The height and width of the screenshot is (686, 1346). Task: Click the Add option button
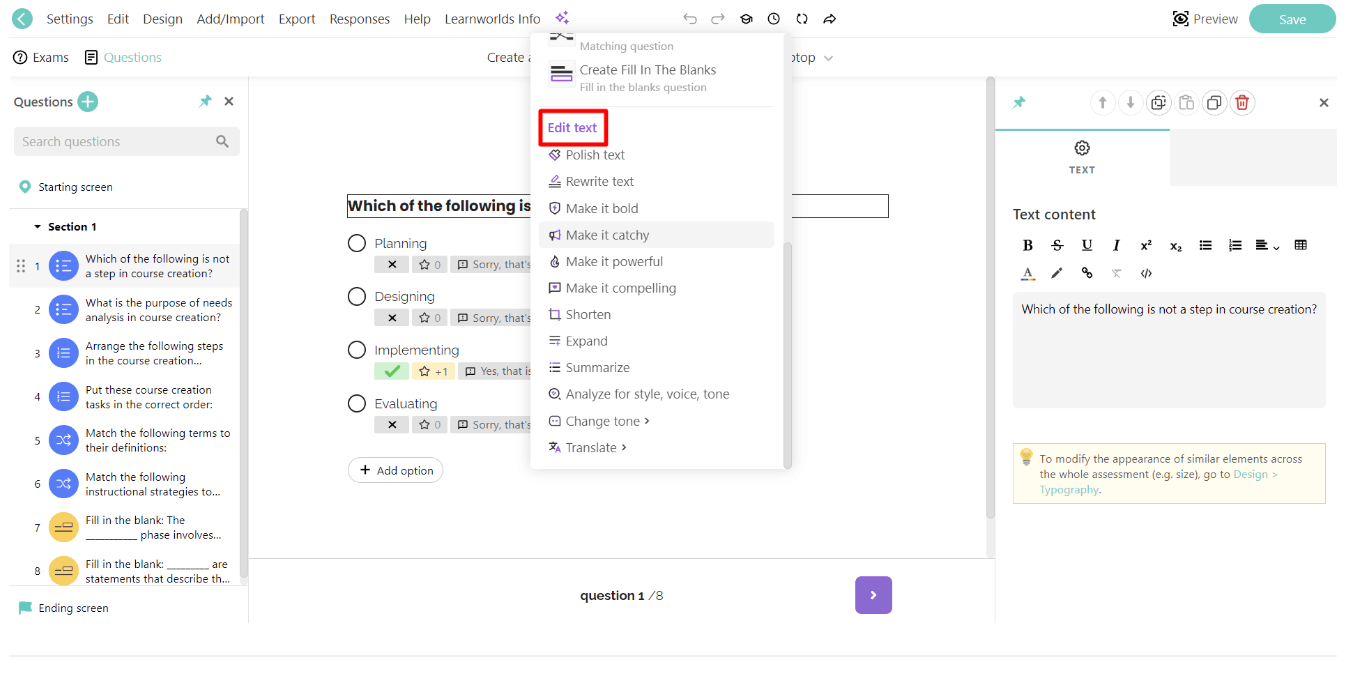pos(396,470)
